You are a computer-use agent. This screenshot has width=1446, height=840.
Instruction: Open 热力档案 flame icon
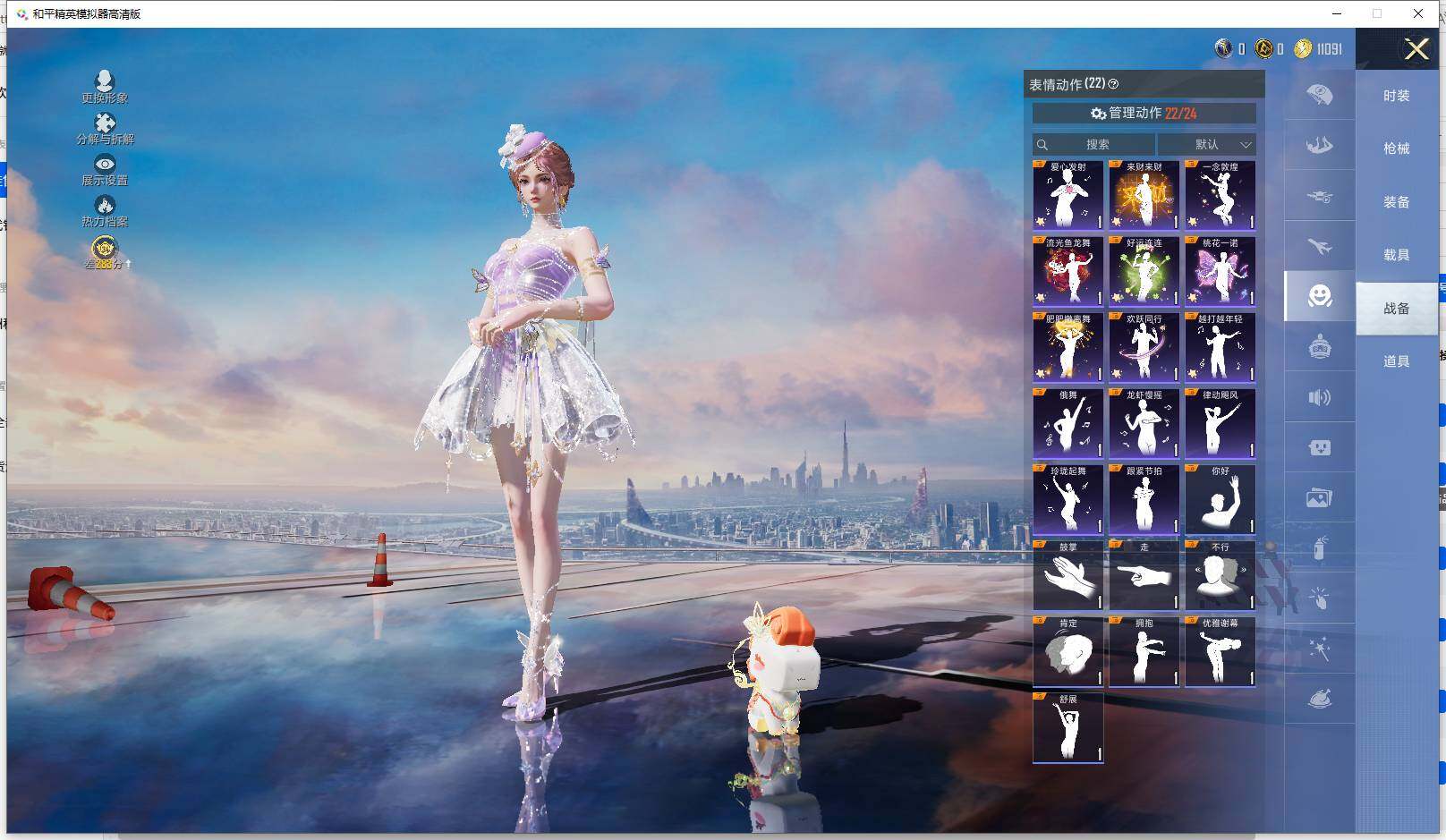pyautogui.click(x=105, y=211)
